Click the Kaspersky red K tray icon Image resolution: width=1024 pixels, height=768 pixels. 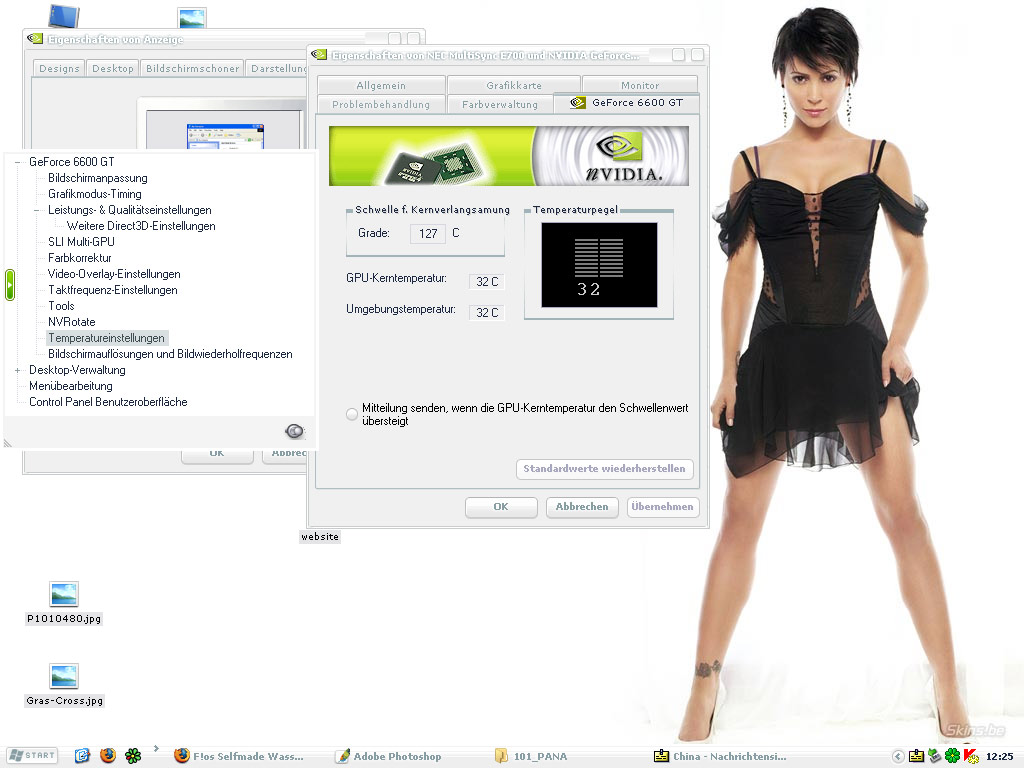click(971, 756)
